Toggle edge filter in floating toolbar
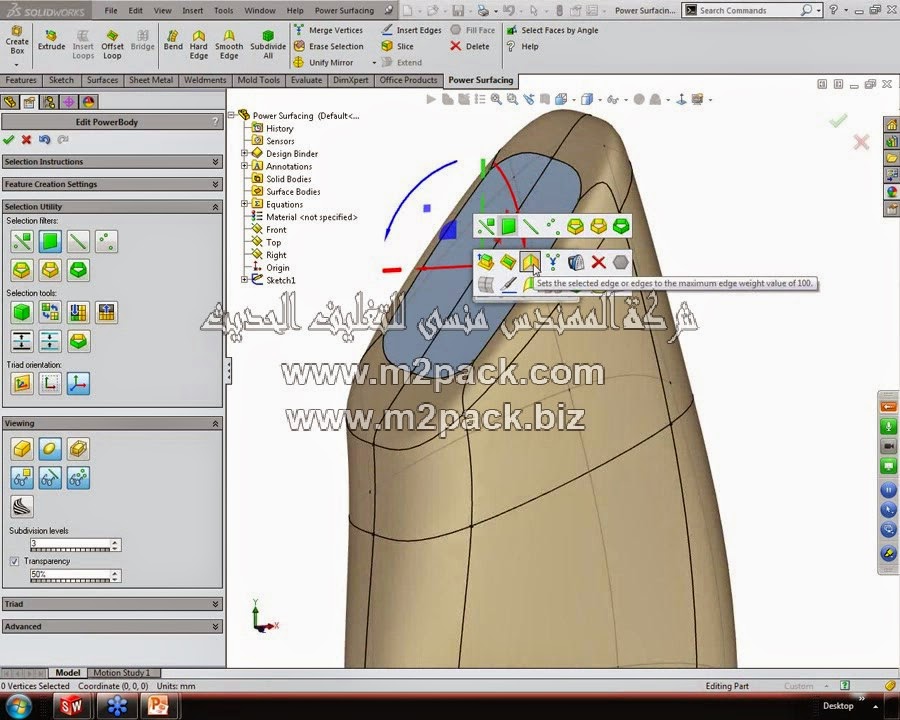900x720 pixels. (x=530, y=226)
